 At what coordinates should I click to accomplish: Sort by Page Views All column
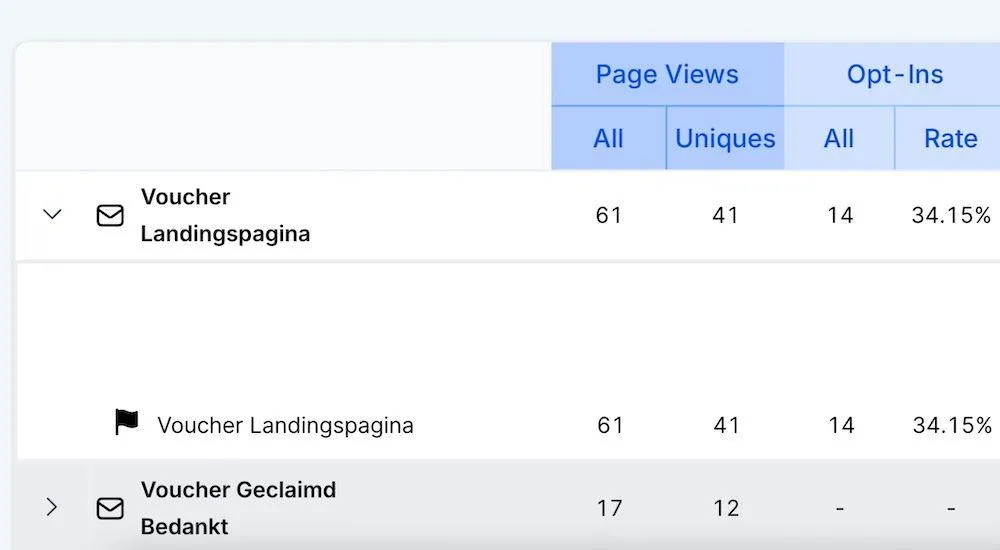click(x=608, y=138)
